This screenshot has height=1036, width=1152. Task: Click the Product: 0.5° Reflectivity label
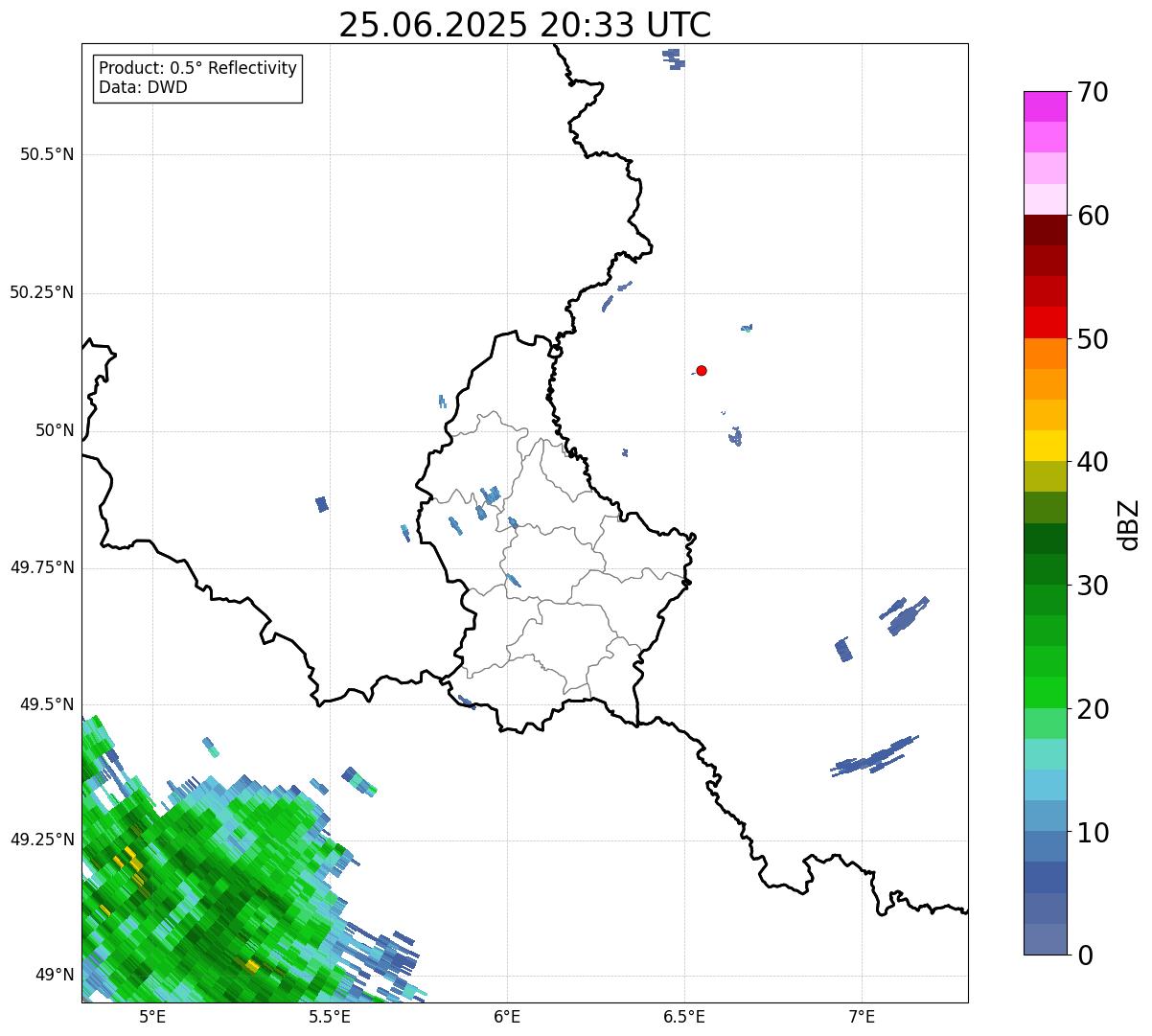coord(197,69)
